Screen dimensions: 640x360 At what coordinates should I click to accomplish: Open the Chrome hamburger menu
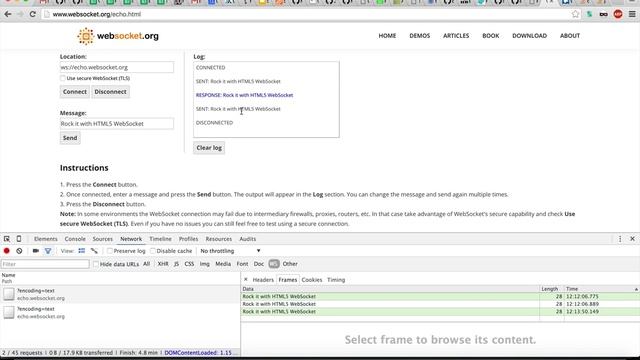pos(632,14)
